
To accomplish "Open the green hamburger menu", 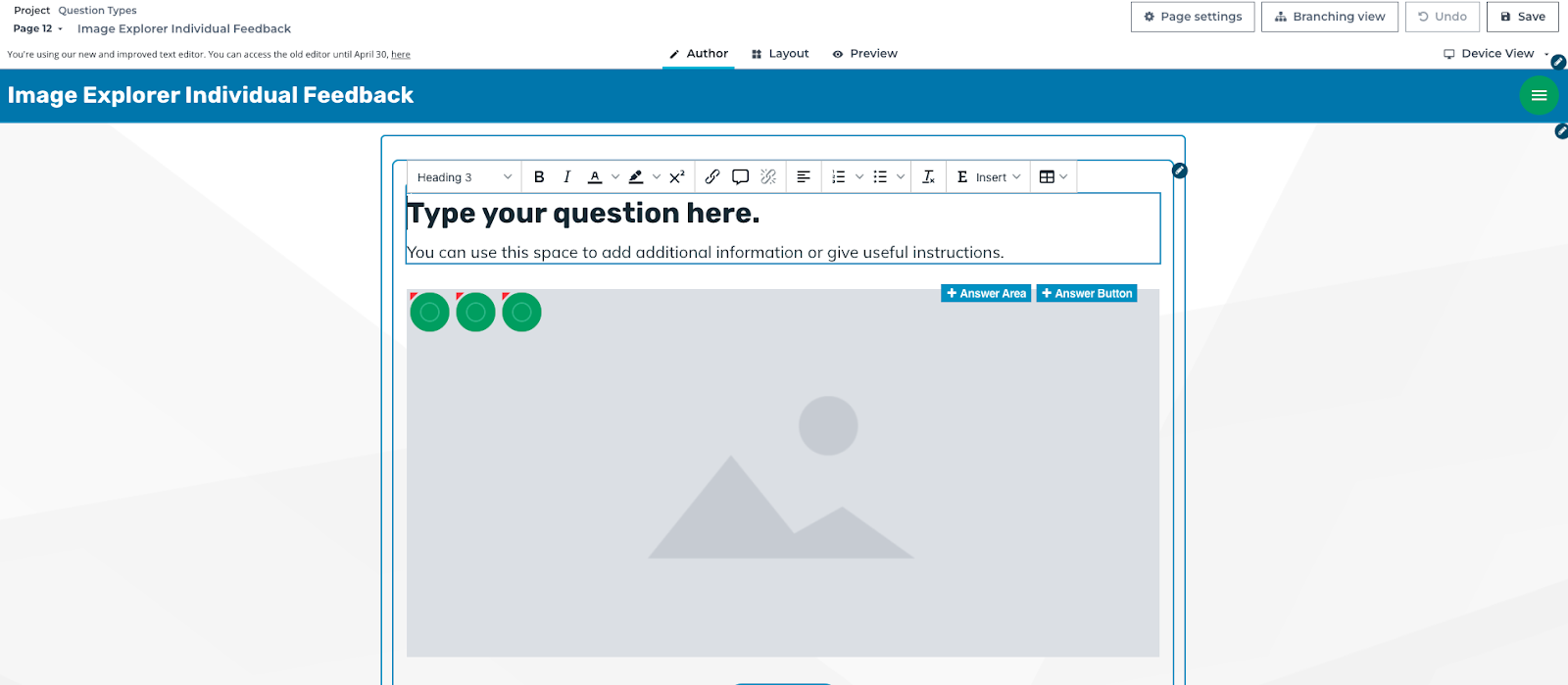I will tap(1539, 95).
